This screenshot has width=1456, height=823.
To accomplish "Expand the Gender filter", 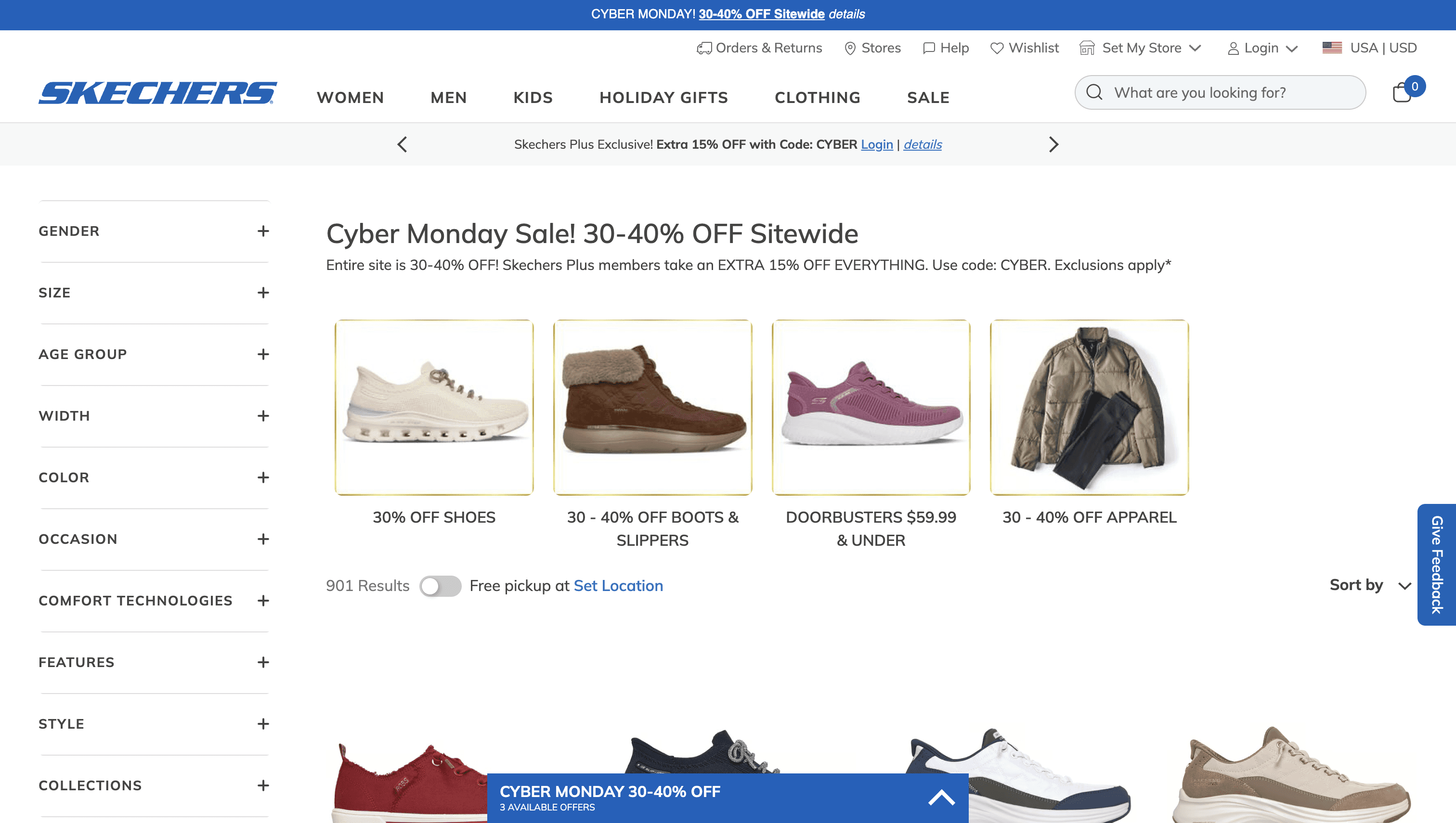I will tap(263, 231).
